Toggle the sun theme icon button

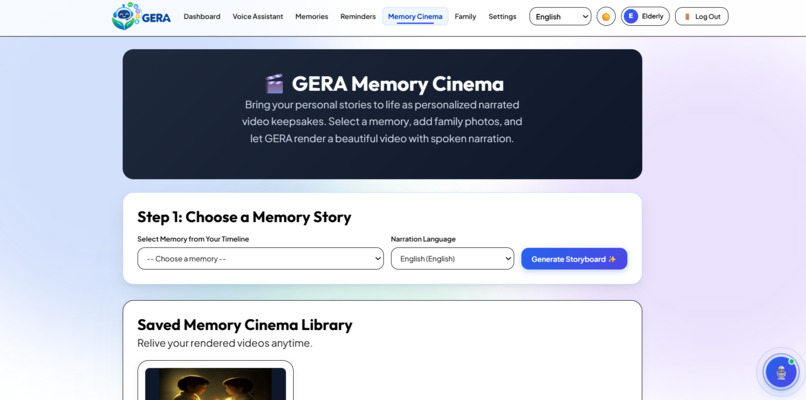(606, 16)
